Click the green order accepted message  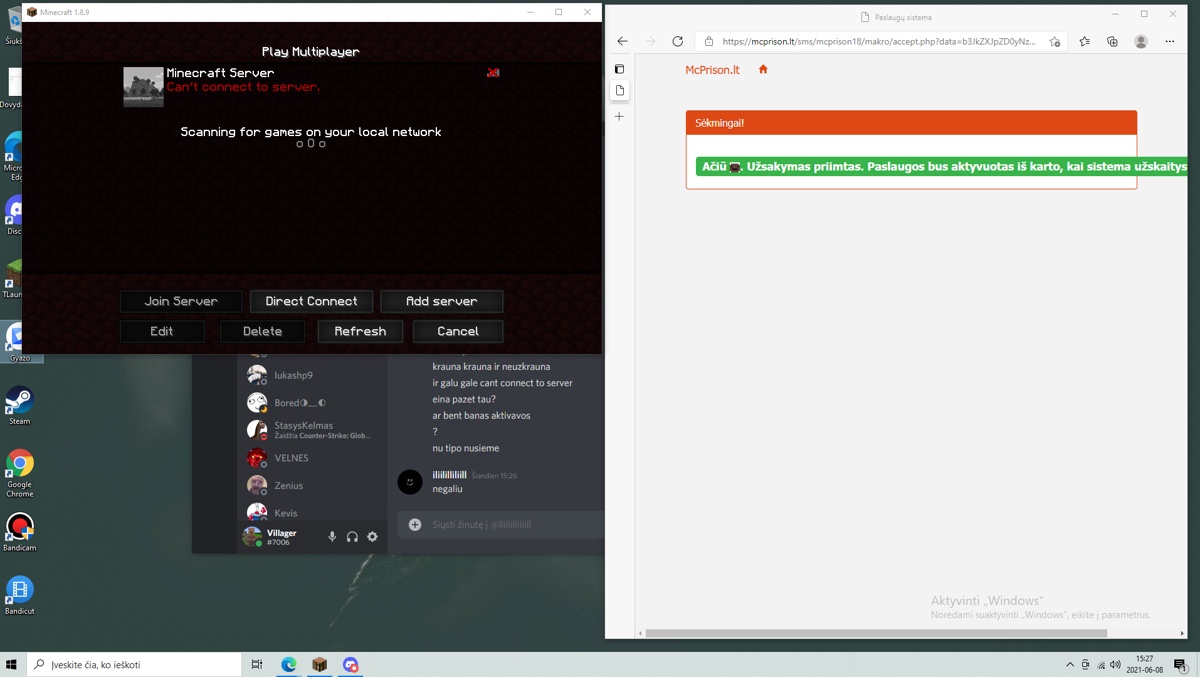coord(941,166)
